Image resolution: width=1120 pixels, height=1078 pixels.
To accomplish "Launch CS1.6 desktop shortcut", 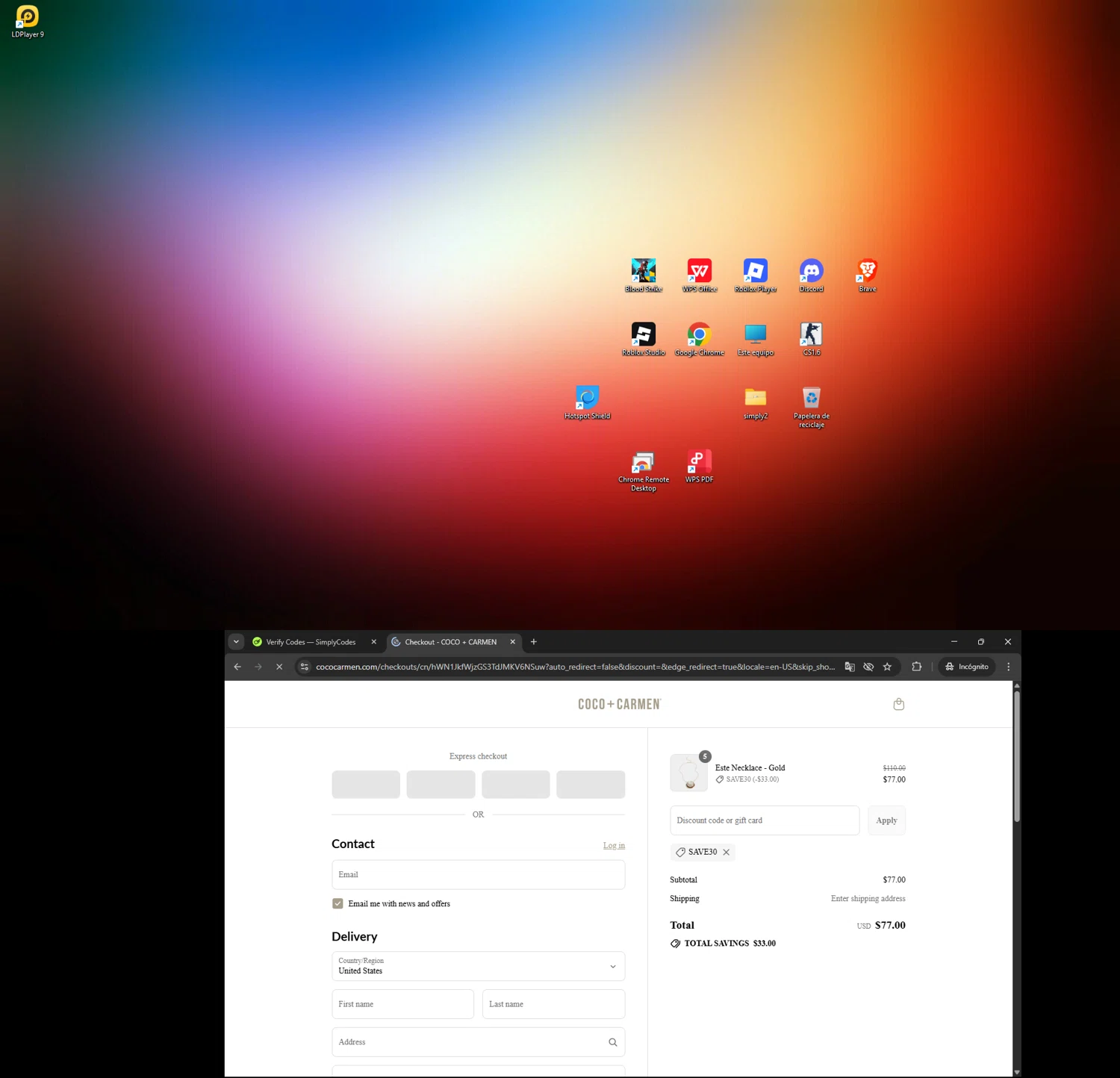I will (812, 339).
